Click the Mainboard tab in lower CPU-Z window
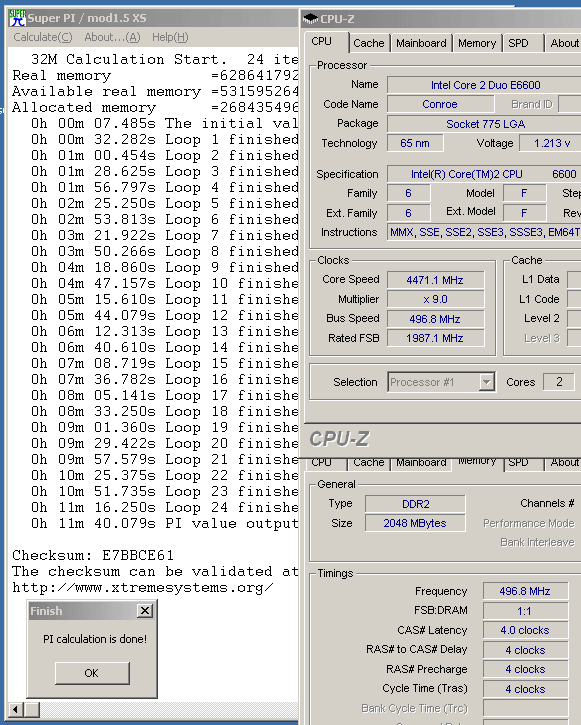The width and height of the screenshot is (581, 725). pyautogui.click(x=421, y=463)
